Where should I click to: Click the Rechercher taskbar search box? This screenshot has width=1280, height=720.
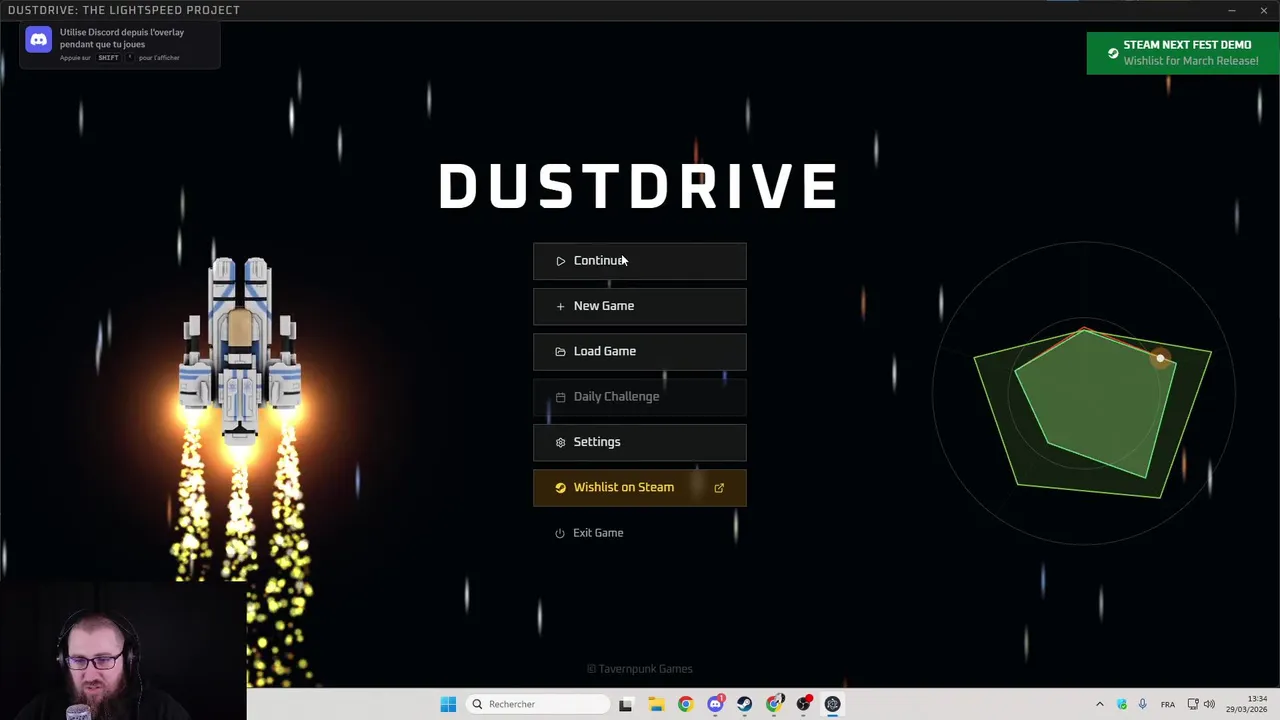537,704
